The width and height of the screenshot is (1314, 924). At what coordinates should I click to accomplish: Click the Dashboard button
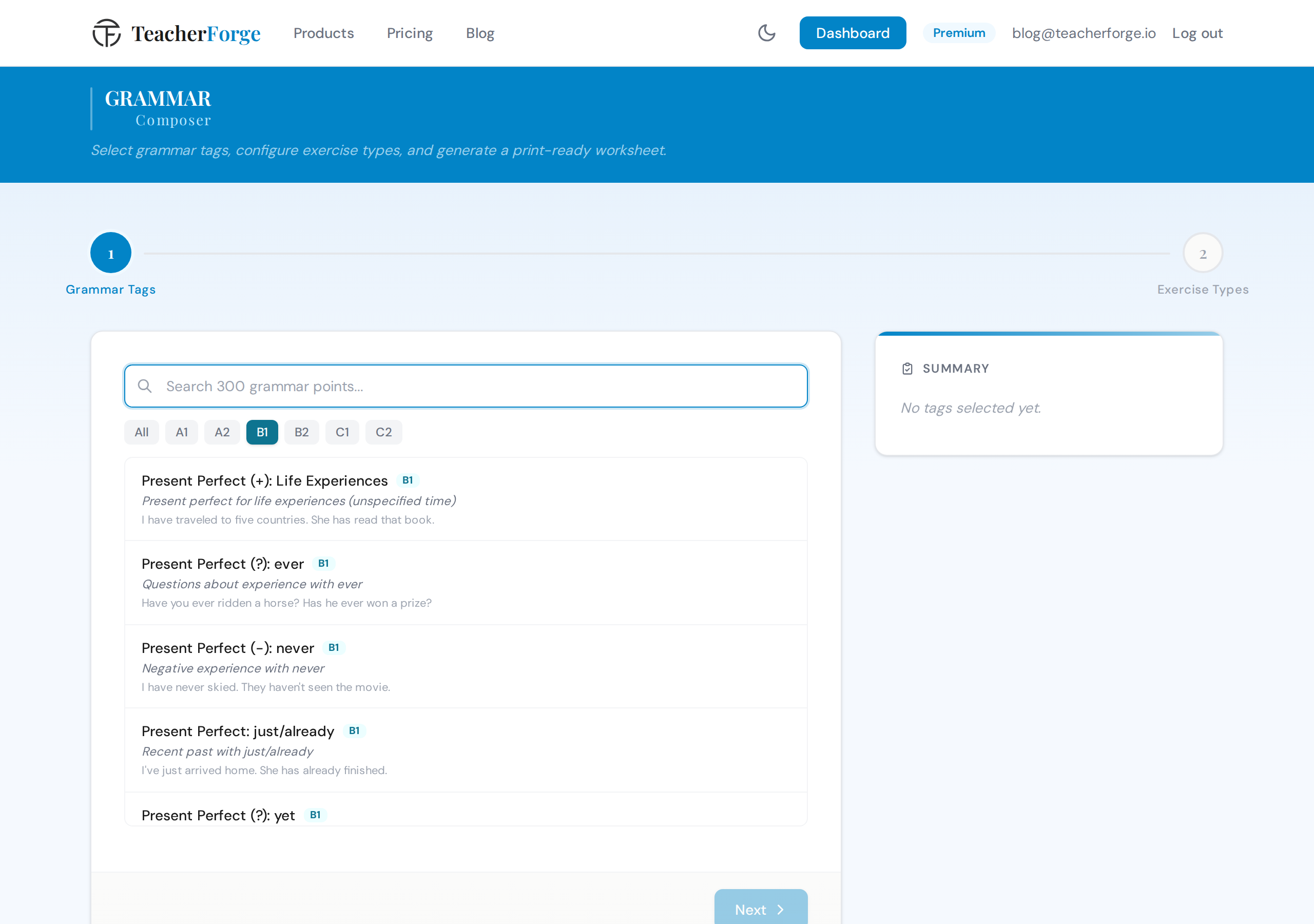click(x=852, y=33)
